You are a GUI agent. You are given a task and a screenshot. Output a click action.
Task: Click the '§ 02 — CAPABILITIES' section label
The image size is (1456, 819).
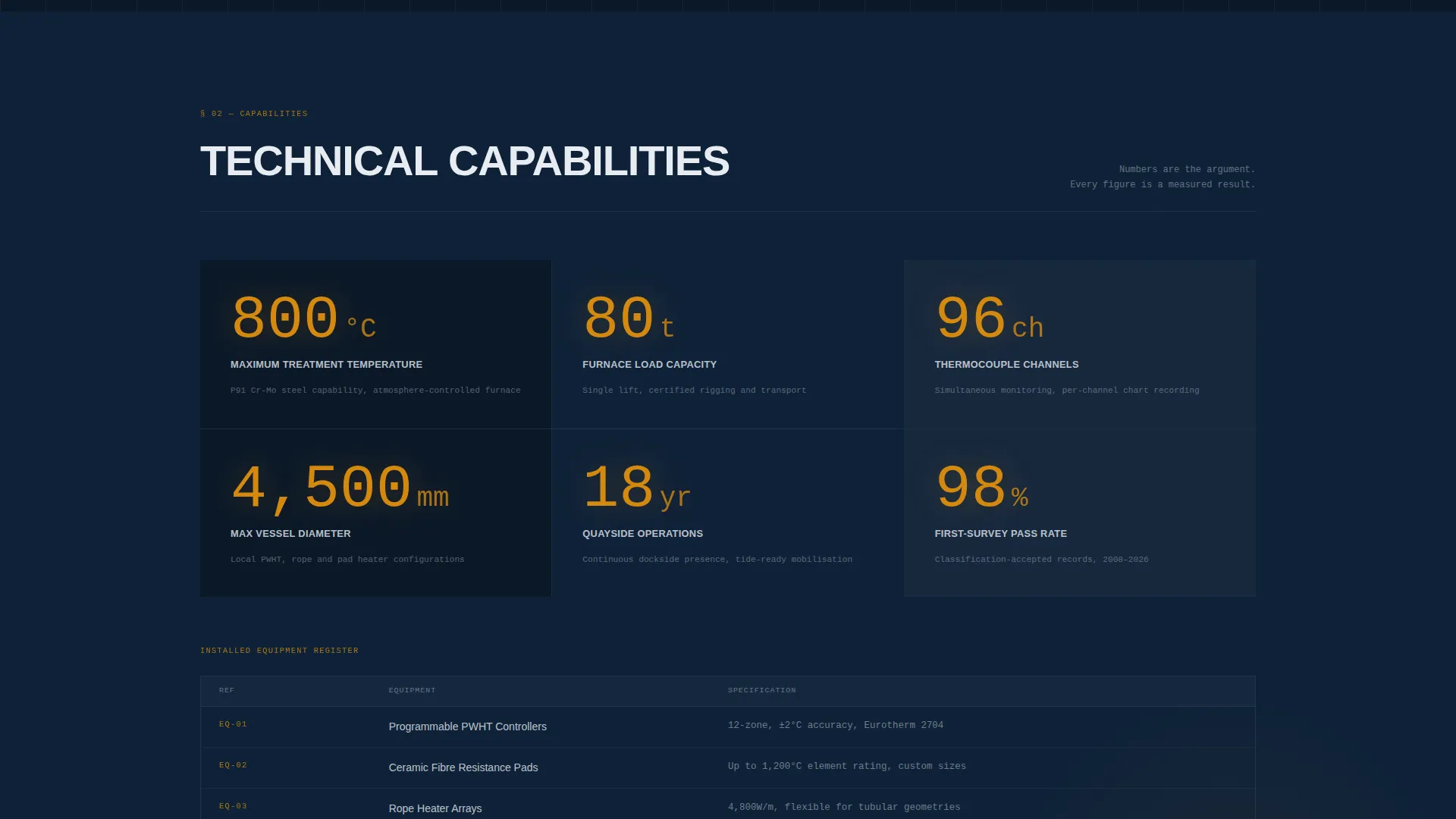pos(254,114)
